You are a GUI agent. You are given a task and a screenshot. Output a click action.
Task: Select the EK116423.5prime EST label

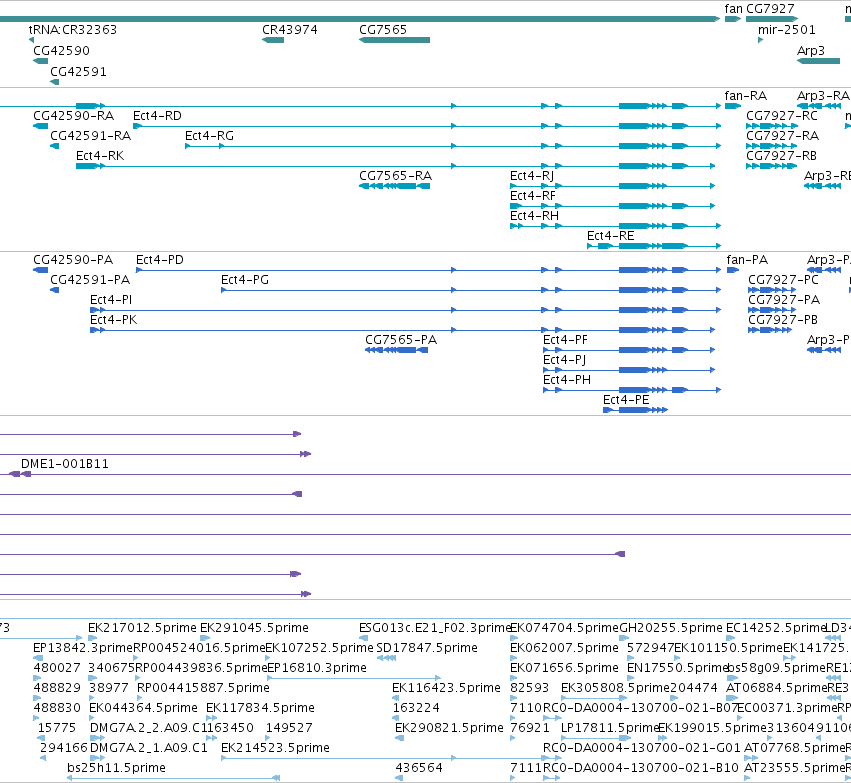tap(446, 688)
